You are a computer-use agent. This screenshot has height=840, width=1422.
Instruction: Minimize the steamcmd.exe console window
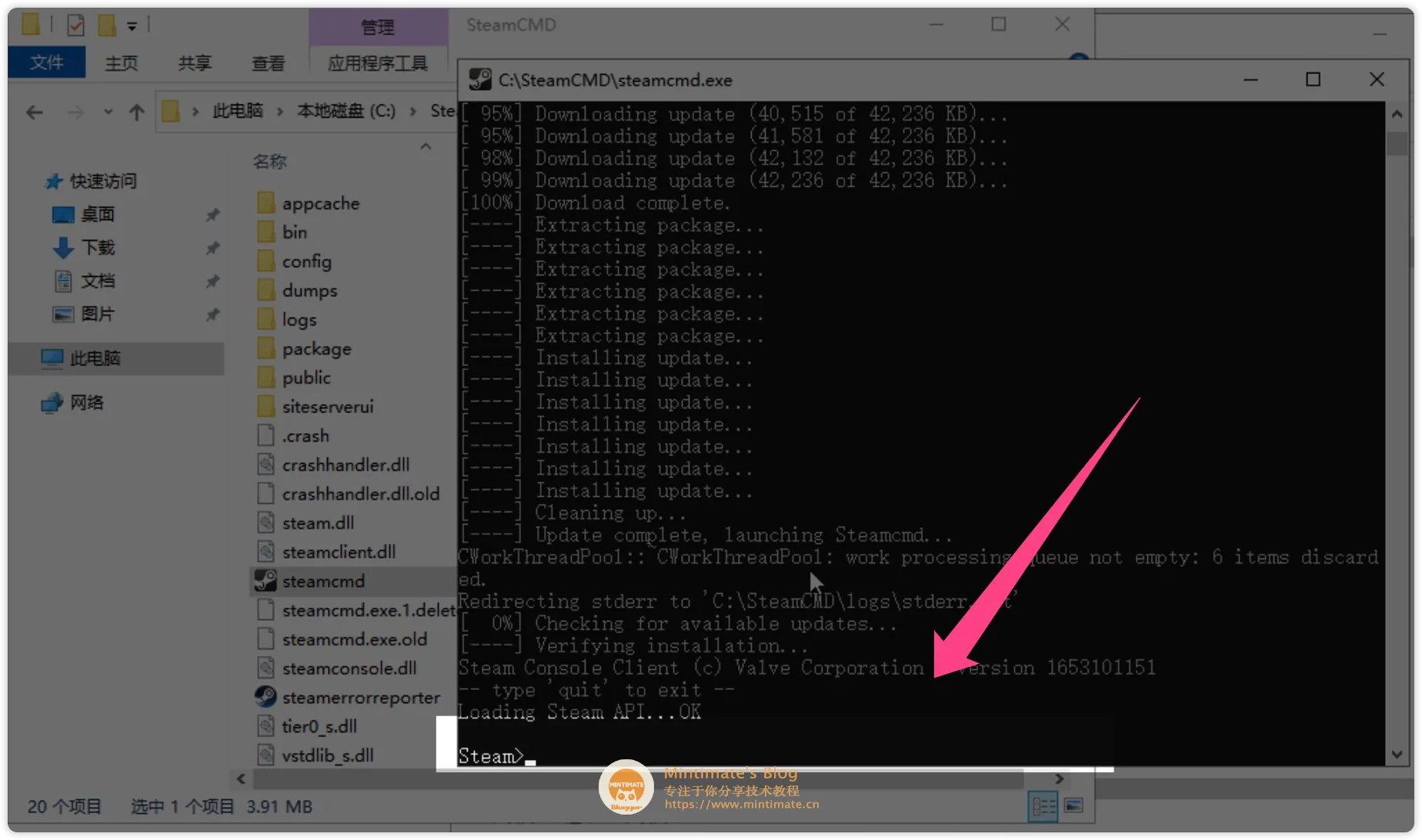[x=1251, y=79]
